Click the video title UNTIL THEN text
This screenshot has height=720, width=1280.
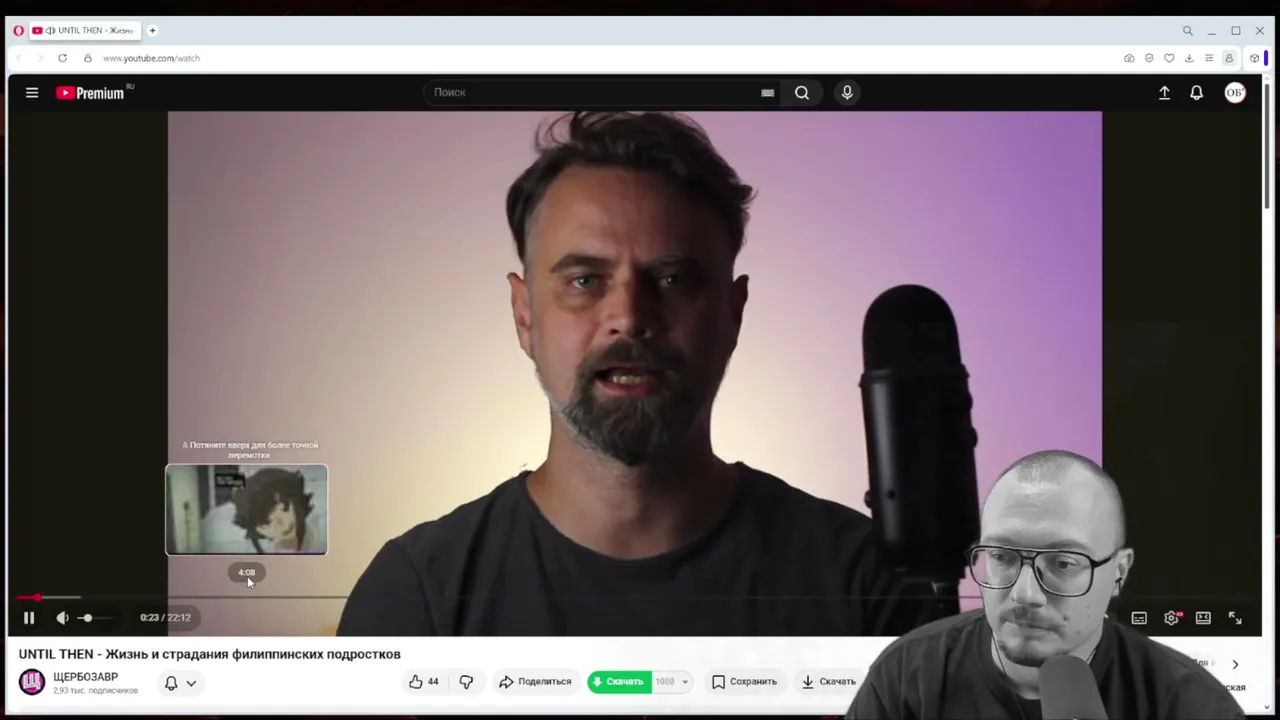click(x=209, y=654)
